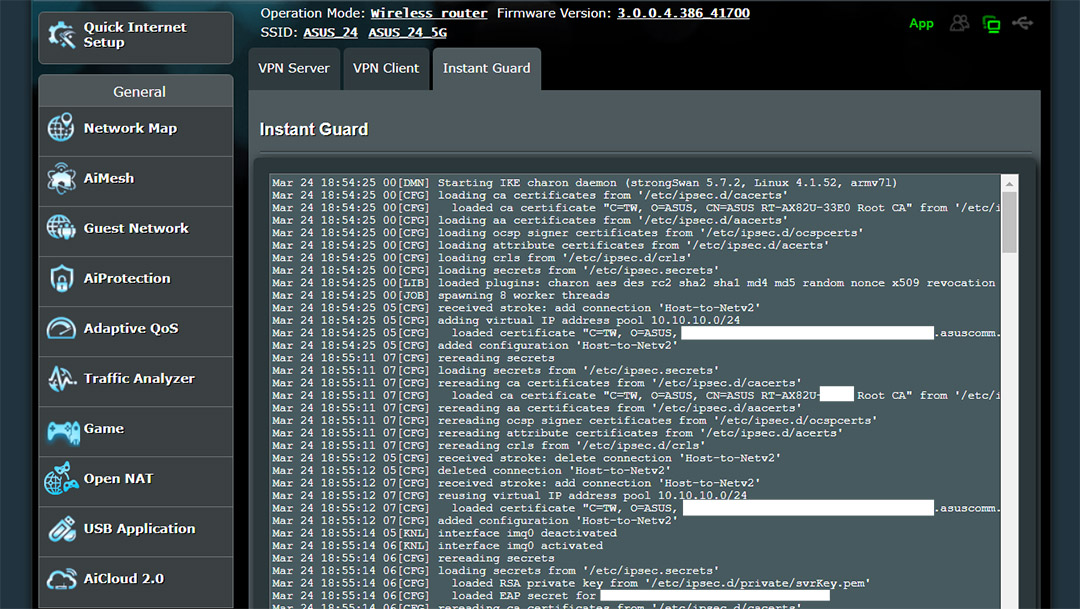This screenshot has width=1080, height=609.
Task: Click the USB Application icon
Action: (x=61, y=529)
